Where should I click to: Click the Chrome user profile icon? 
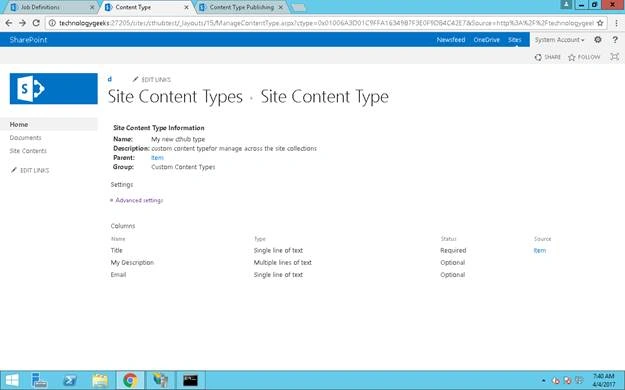tap(566, 4)
